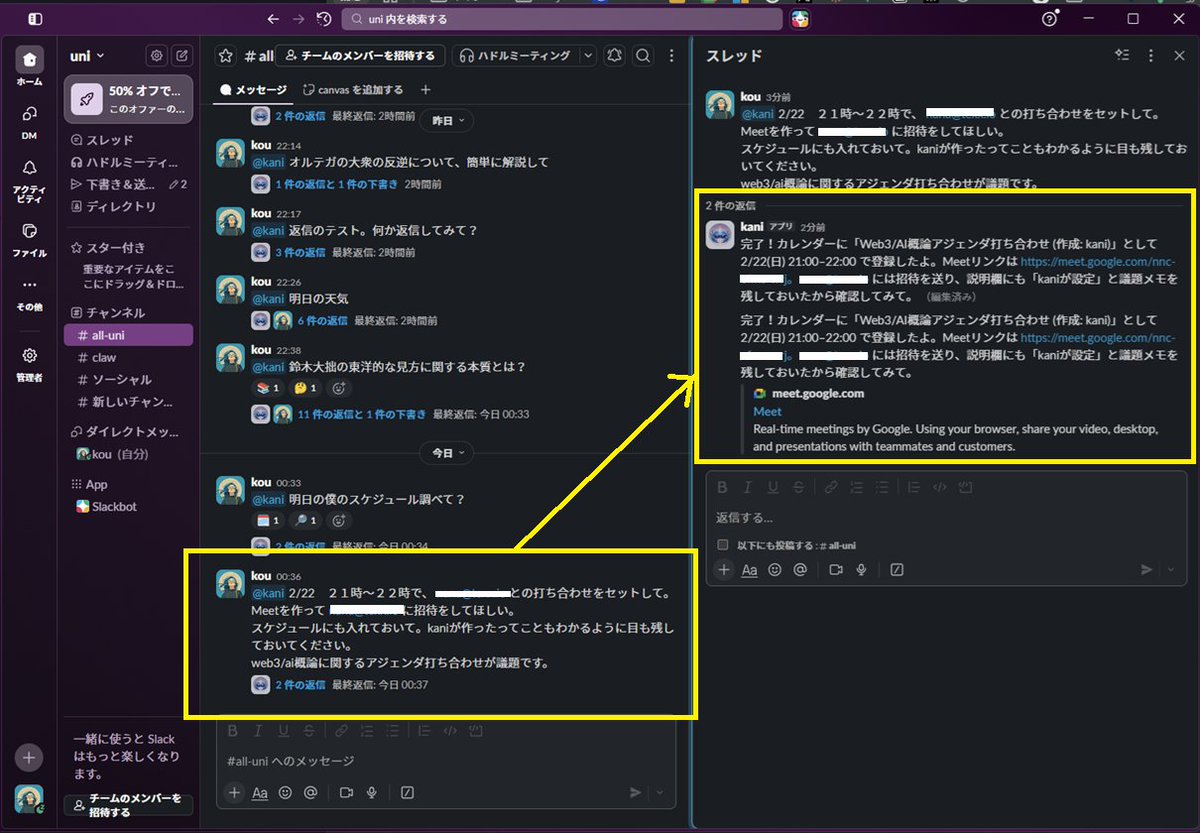Collapse the ダイレクトメッ… sidebar section
The image size is (1200, 833).
[x=125, y=432]
